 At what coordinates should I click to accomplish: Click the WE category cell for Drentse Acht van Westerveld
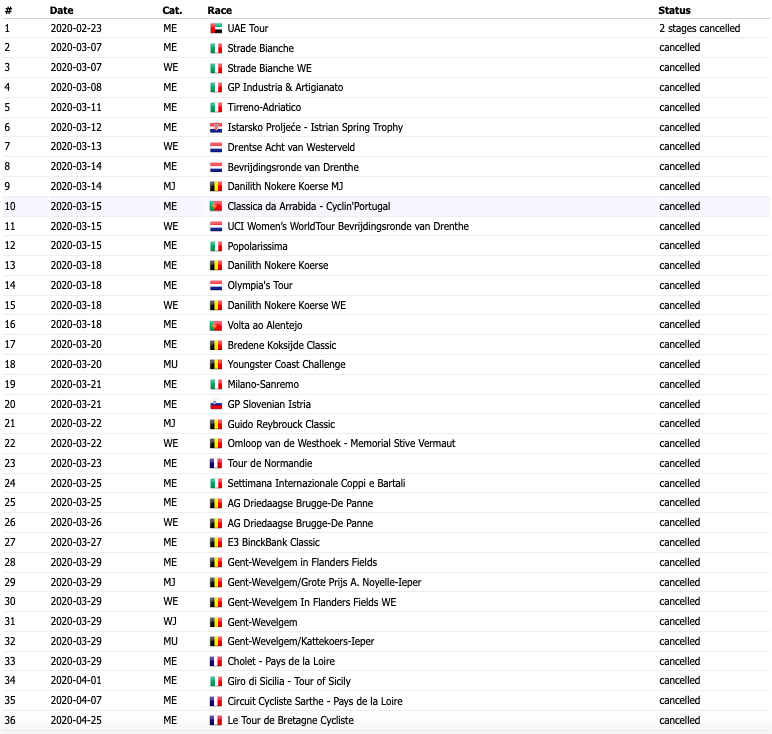(171, 147)
